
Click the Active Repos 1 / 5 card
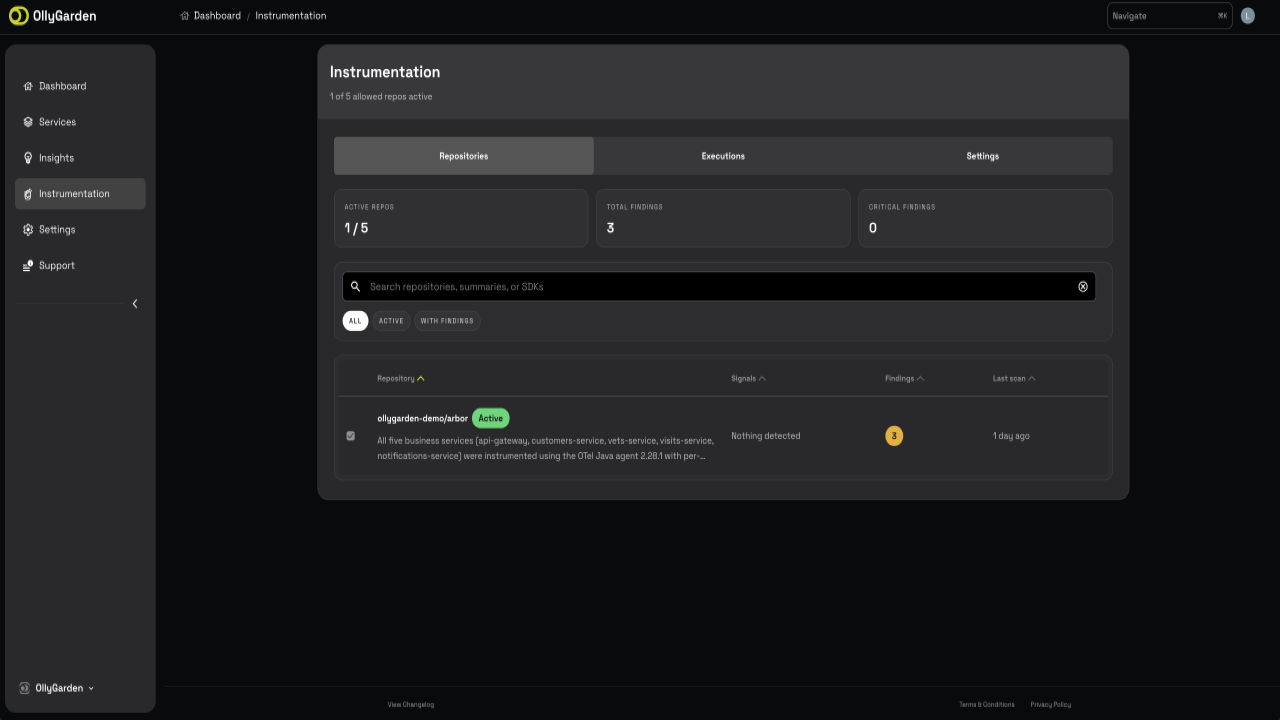[461, 218]
